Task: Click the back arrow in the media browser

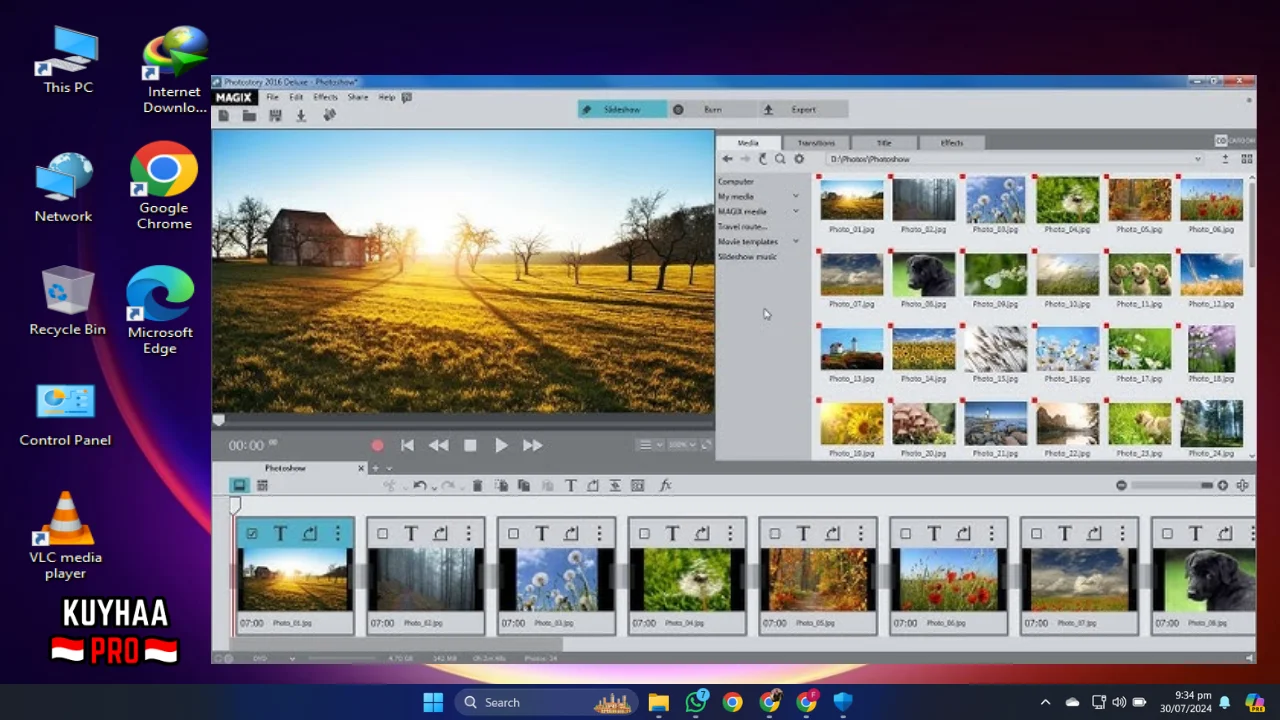Action: pos(728,159)
